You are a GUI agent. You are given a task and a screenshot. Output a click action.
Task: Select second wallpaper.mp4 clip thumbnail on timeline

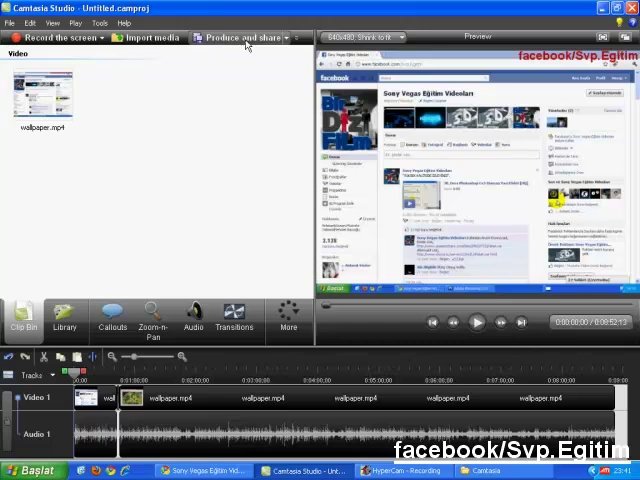132,398
